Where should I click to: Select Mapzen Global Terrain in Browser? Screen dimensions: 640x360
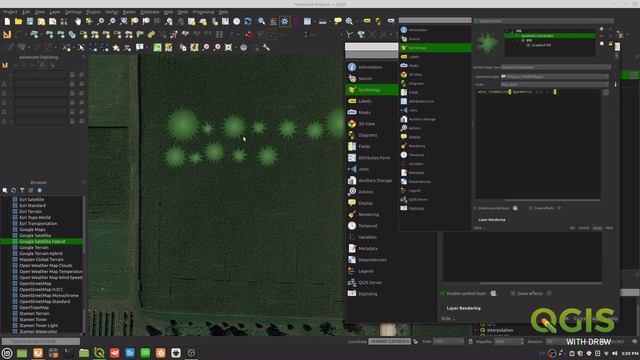[41, 260]
